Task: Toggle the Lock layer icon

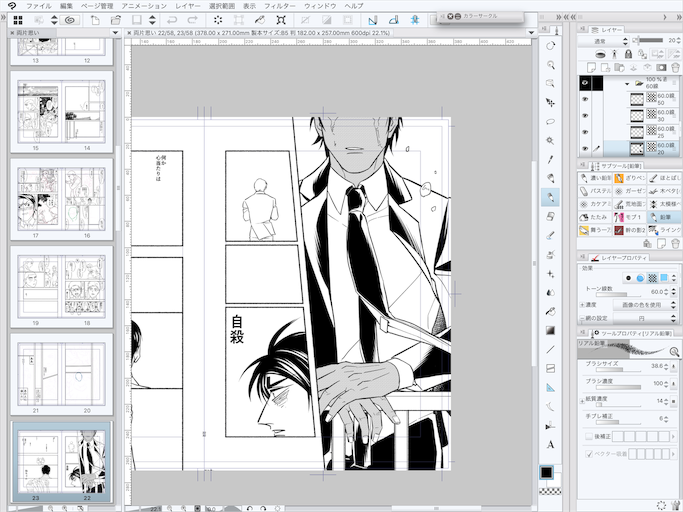Action: 628,54
